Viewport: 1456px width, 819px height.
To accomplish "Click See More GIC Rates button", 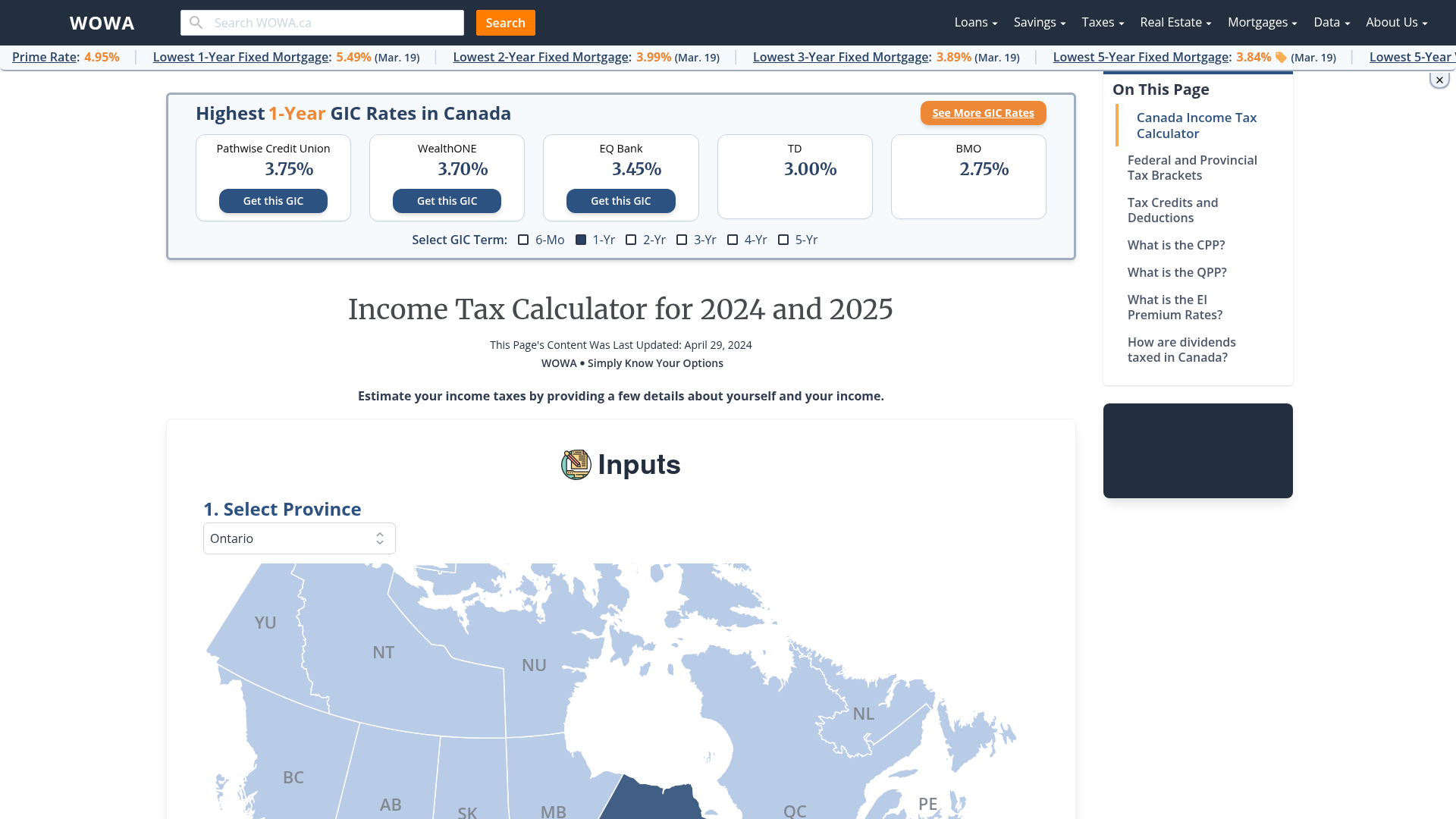I will coord(983,113).
